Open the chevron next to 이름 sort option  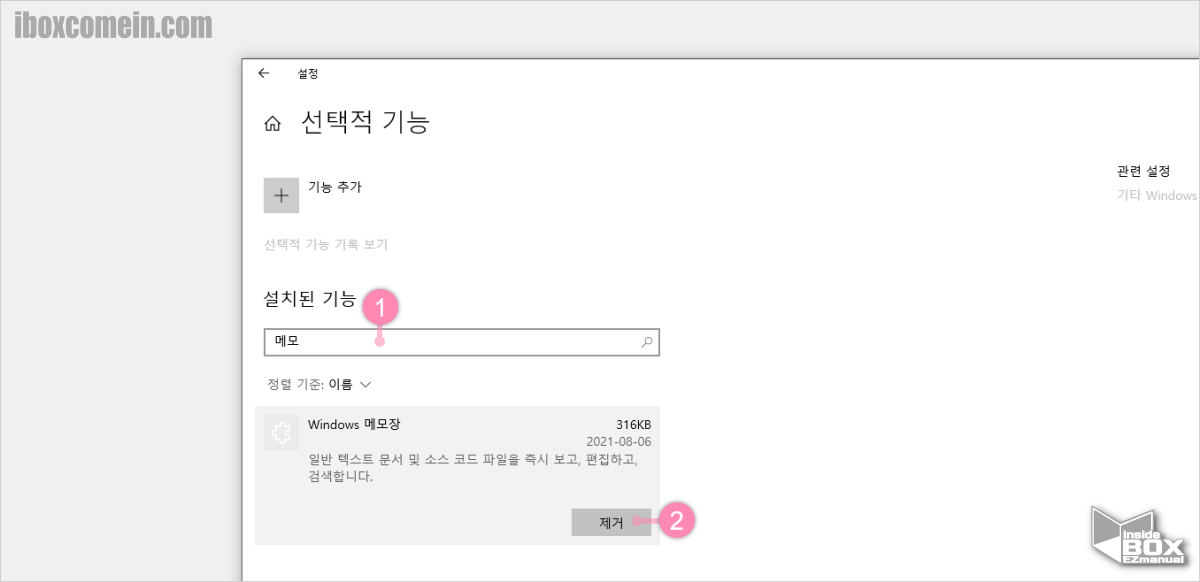coord(366,384)
